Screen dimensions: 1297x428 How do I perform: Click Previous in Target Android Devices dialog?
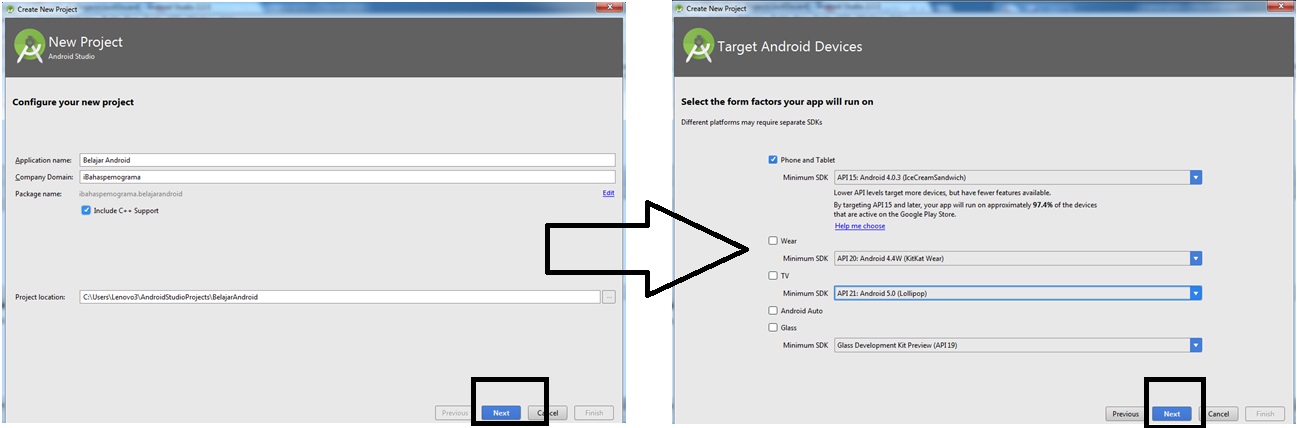1126,414
